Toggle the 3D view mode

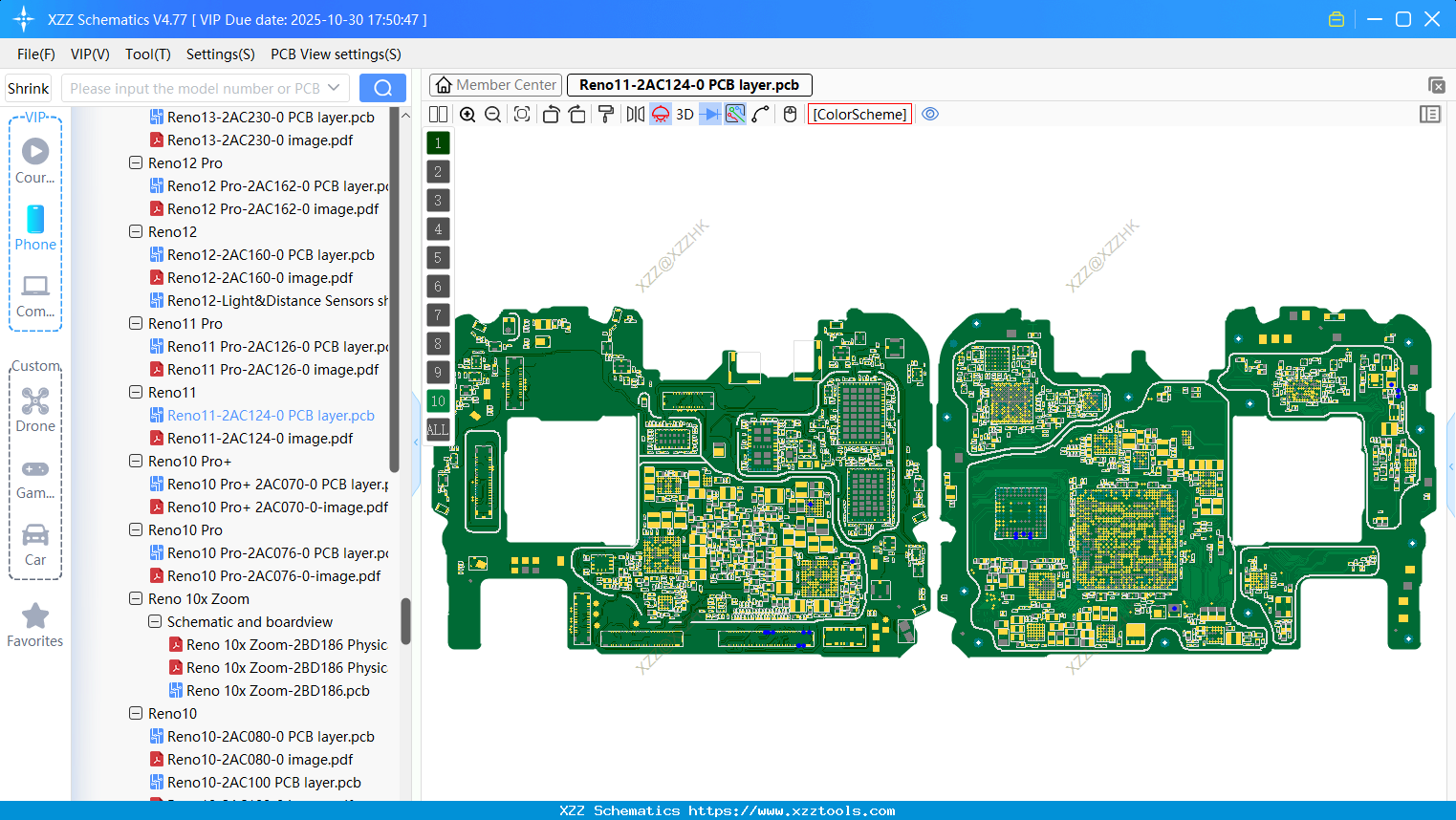point(685,115)
